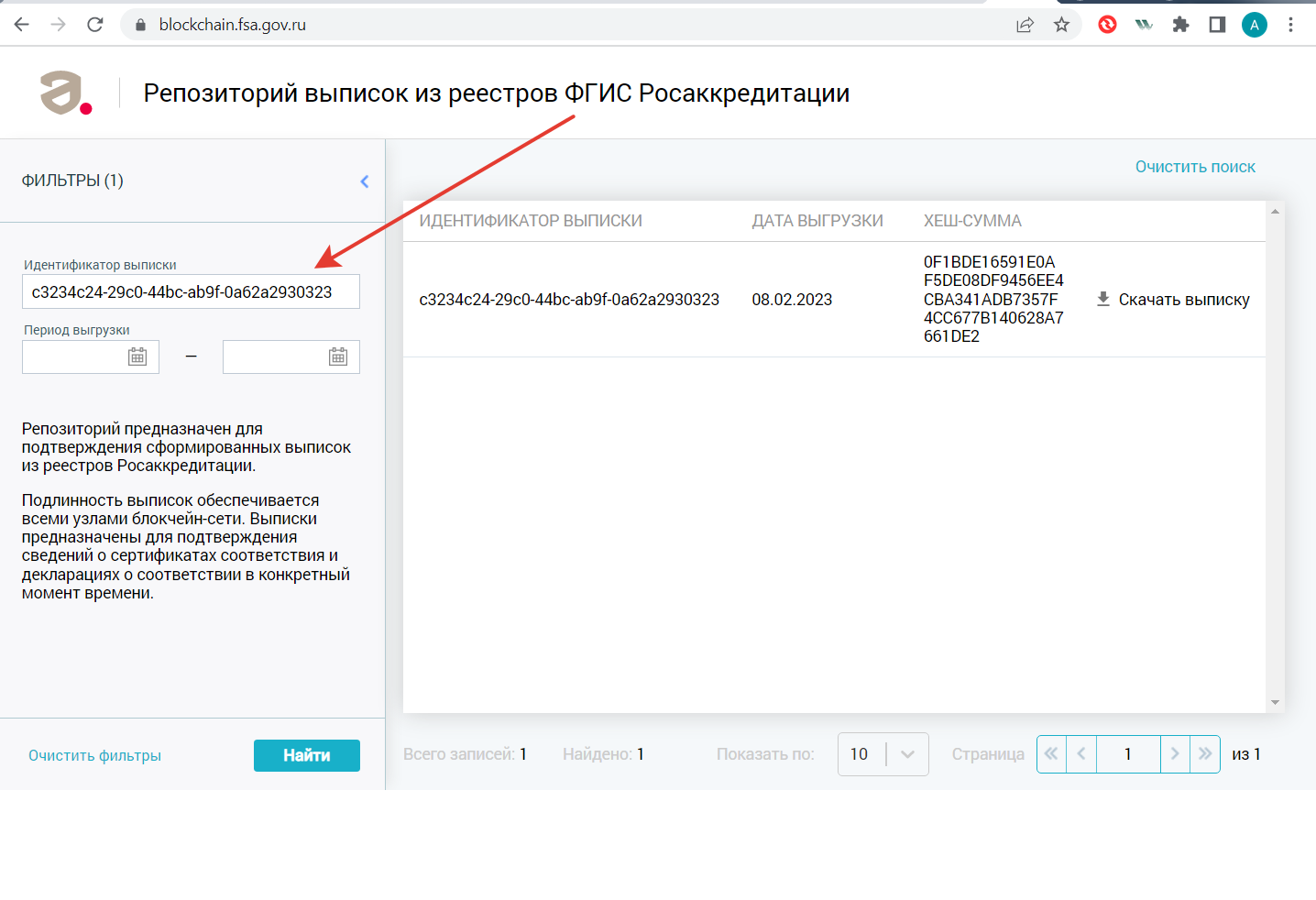The image size is (1316, 900).
Task: Click the page title Репозиторий выписок из реестров
Action: 497,93
